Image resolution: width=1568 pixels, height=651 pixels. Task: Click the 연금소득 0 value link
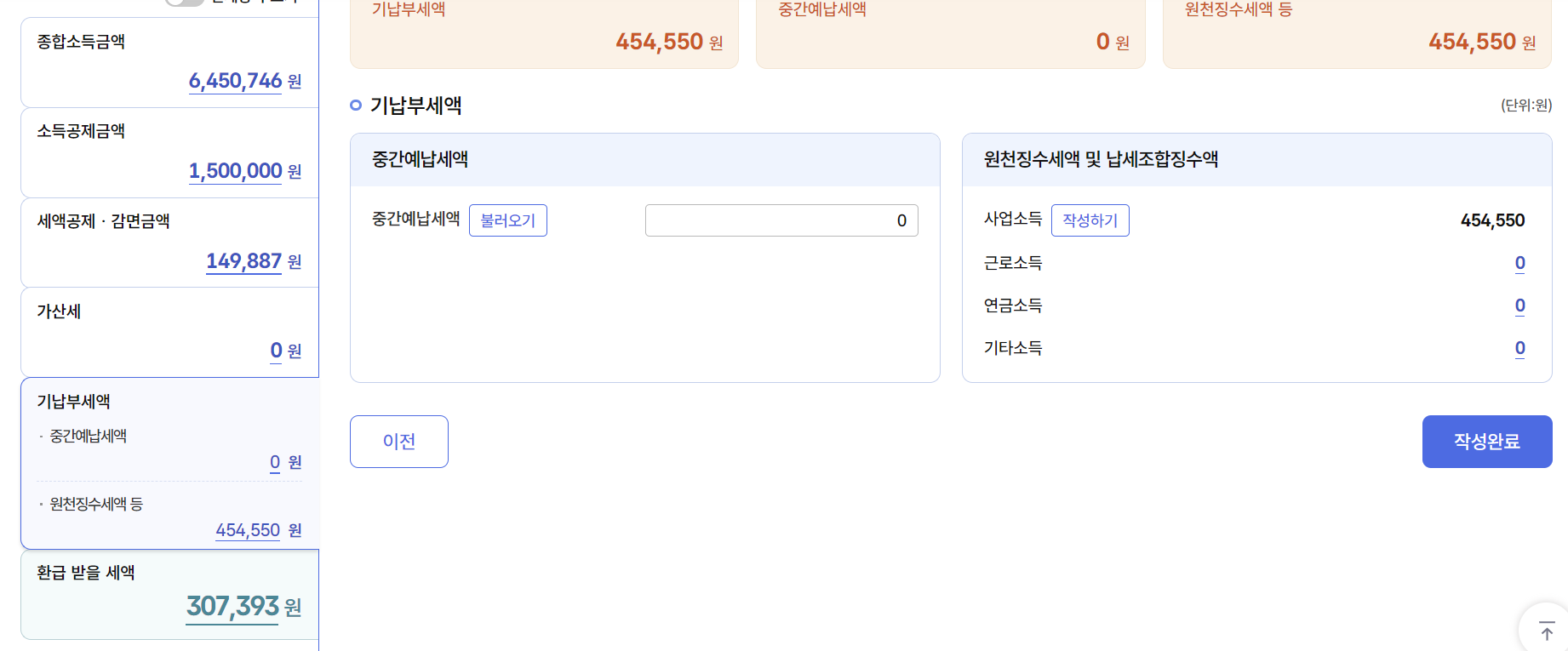(1520, 306)
